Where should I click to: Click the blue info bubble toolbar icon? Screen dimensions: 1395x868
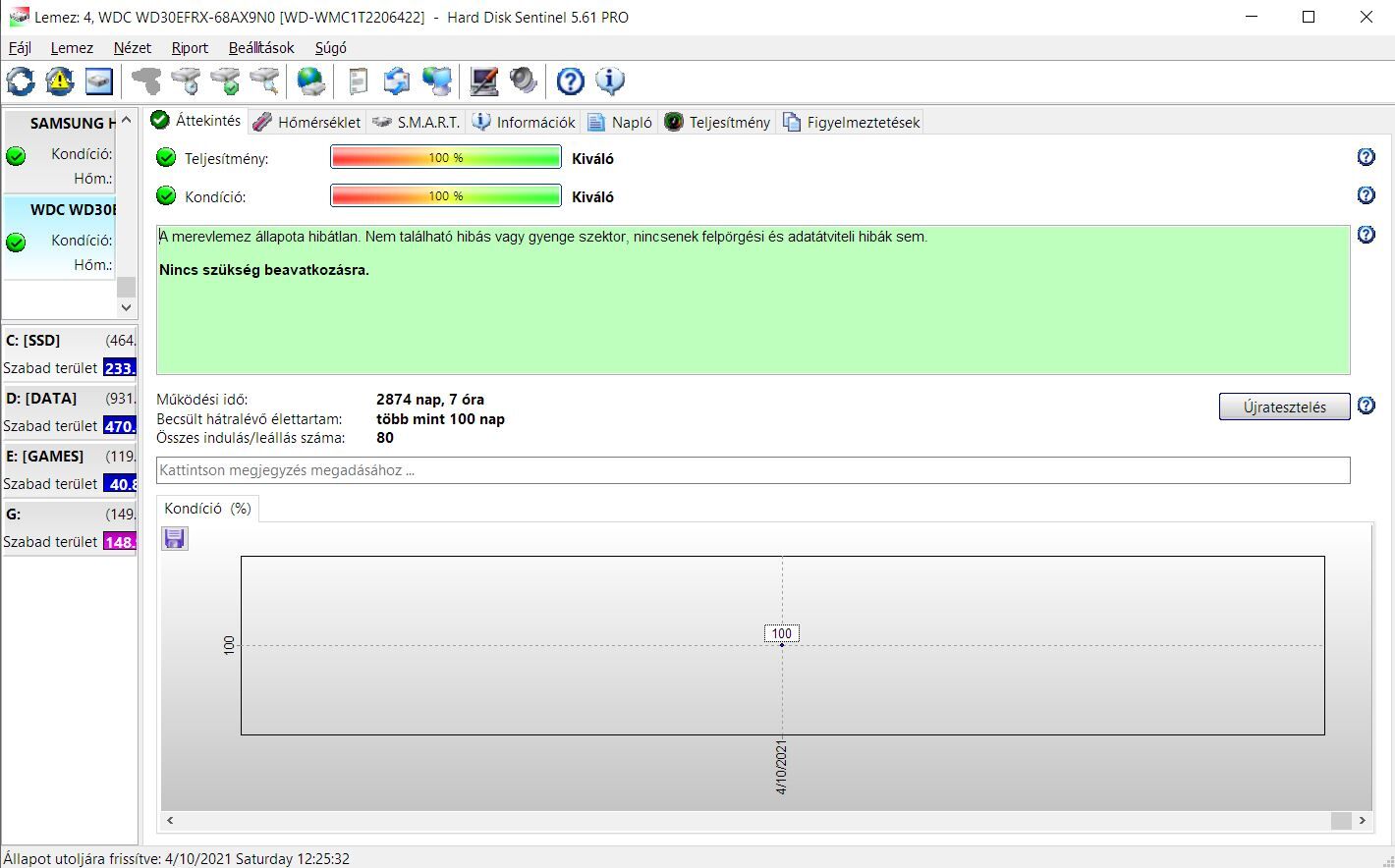point(609,81)
